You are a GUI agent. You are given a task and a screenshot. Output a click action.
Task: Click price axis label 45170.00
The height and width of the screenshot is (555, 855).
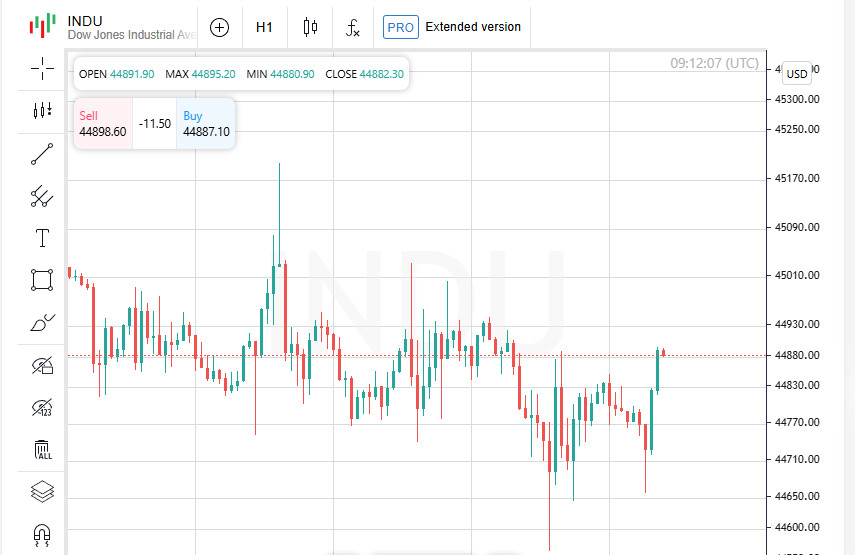(x=797, y=178)
